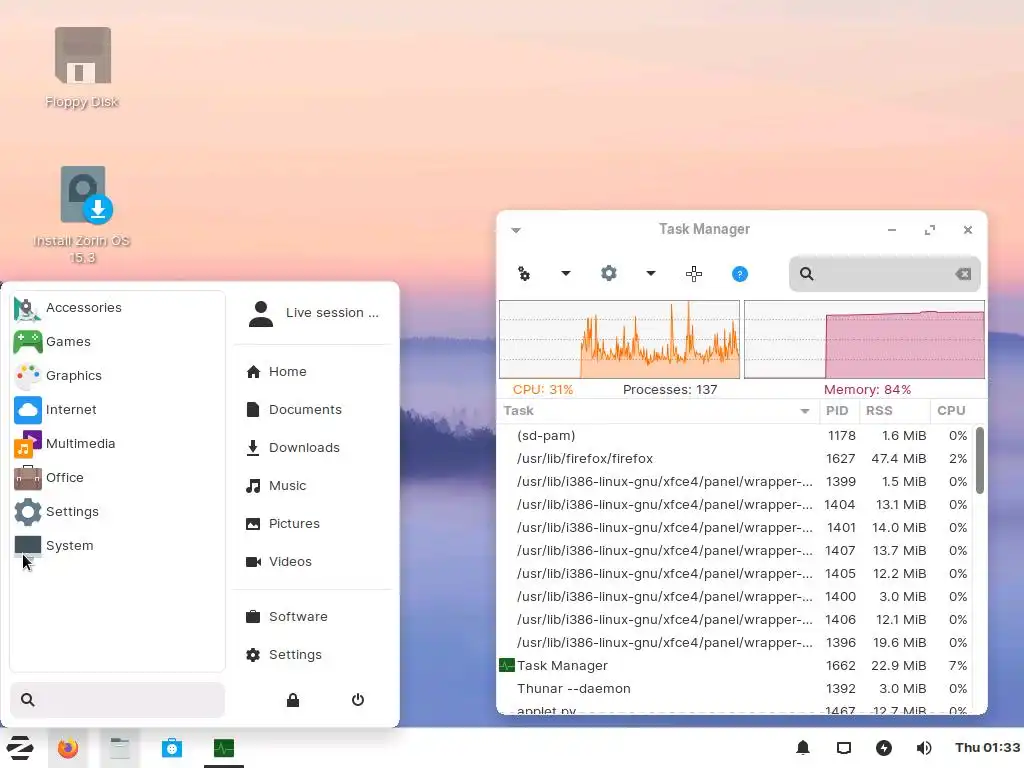Open the Software store taskbar icon
This screenshot has width=1024, height=768.
[172, 748]
